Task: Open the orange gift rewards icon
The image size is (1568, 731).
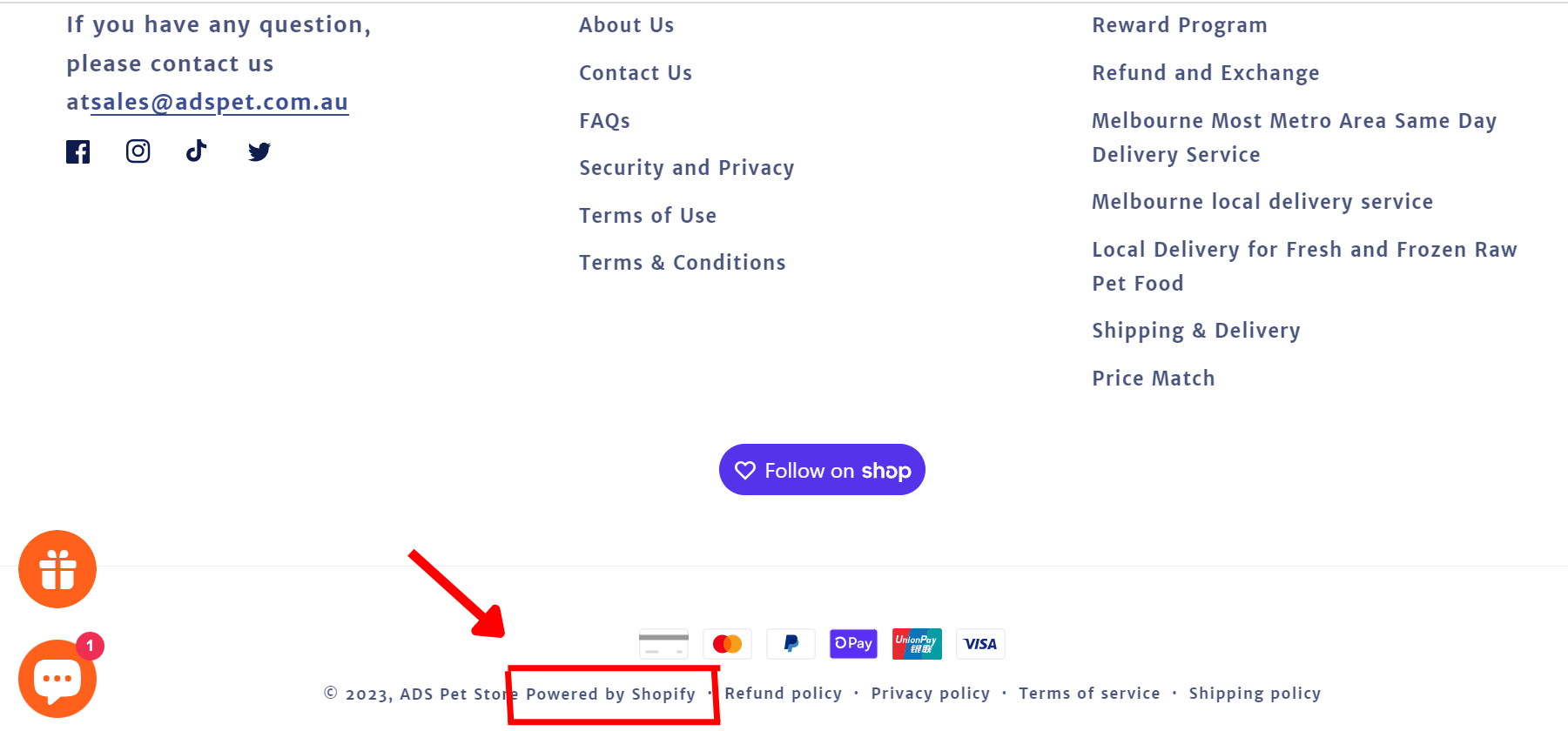Action: coord(57,569)
